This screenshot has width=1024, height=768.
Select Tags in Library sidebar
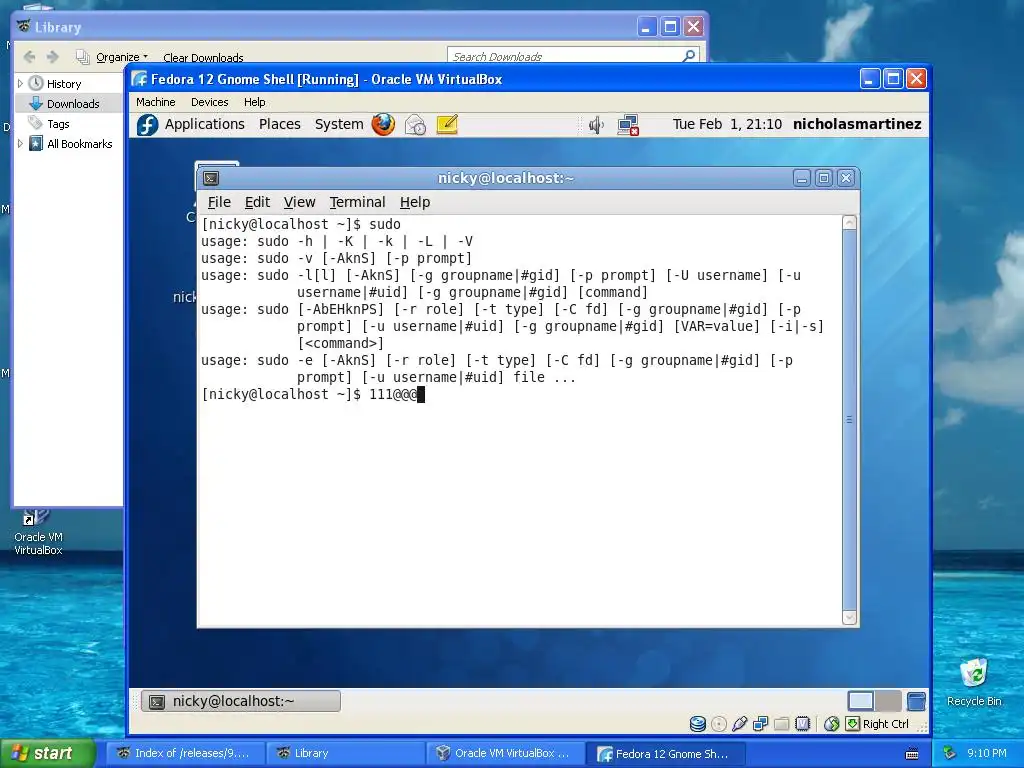(x=58, y=123)
